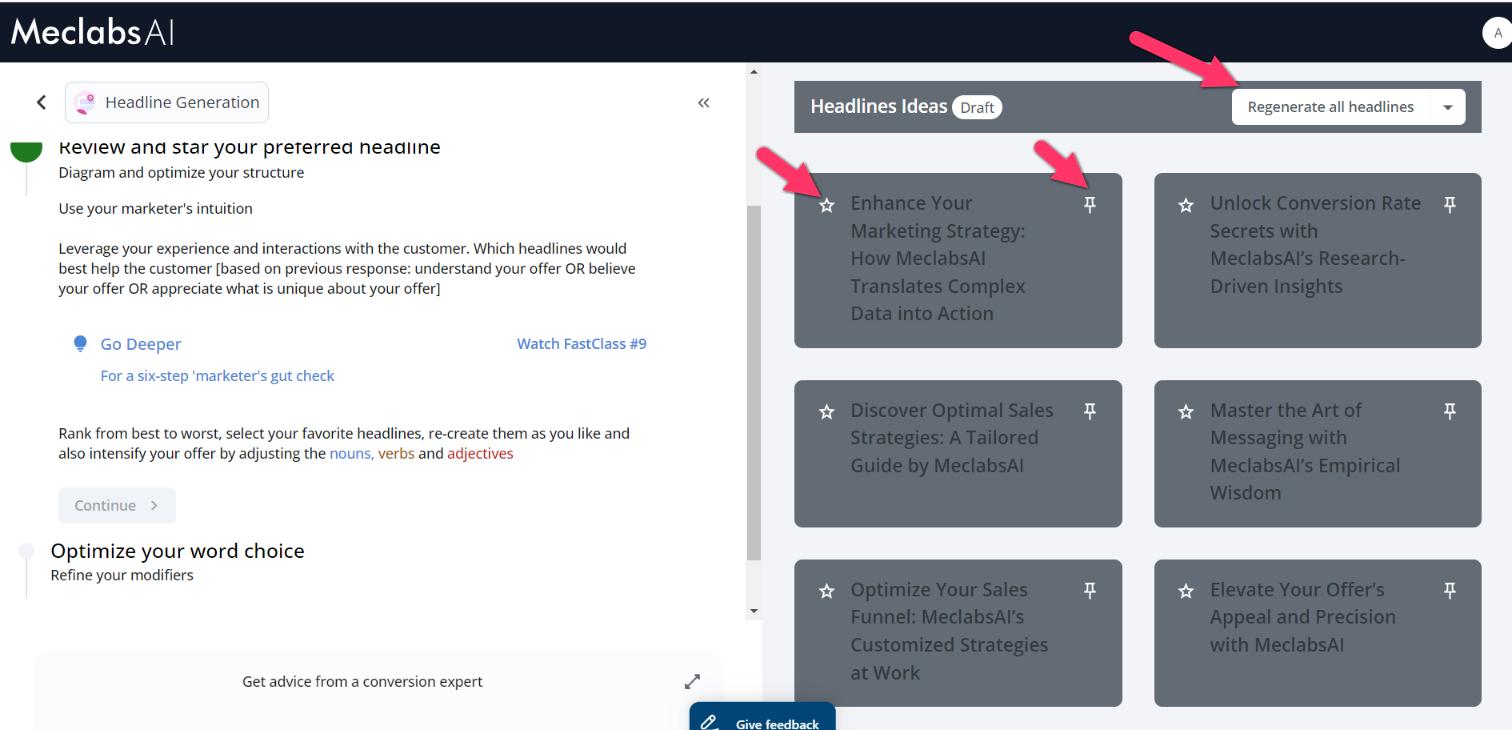1512x730 pixels.
Task: Click the scrollbar up arrow
Action: (754, 72)
